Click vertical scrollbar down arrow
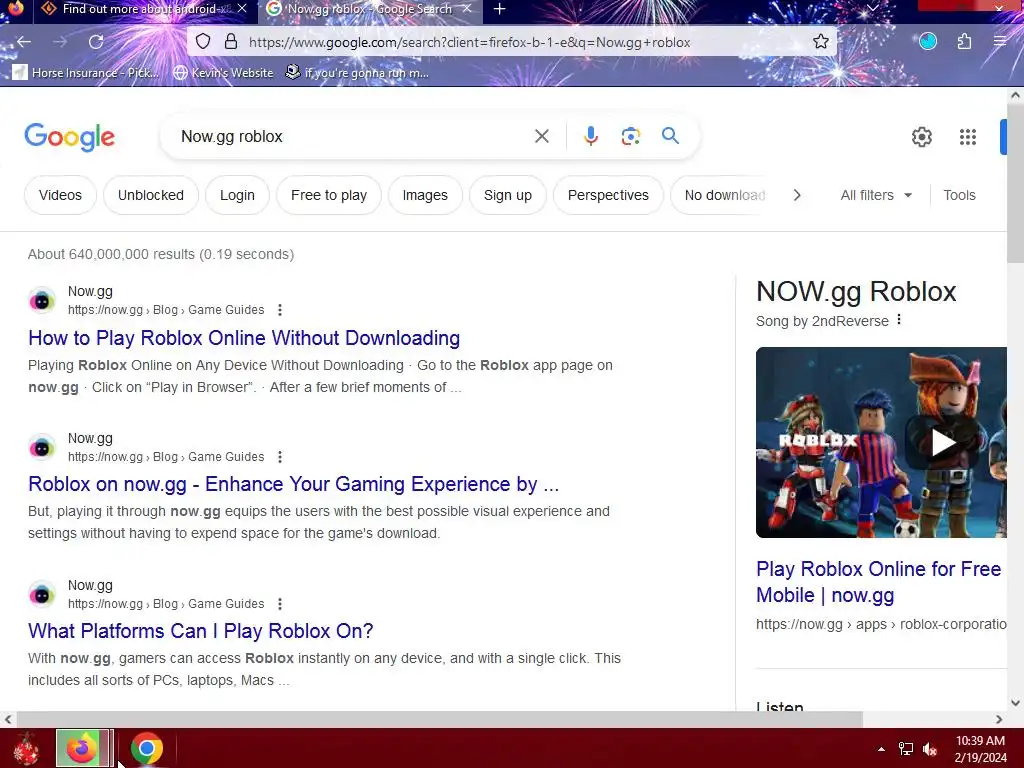The height and width of the screenshot is (768, 1024). (1015, 703)
